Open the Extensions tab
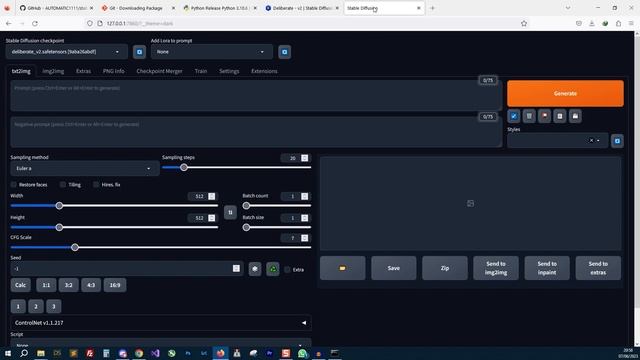Image resolution: width=640 pixels, height=360 pixels. pos(264,71)
